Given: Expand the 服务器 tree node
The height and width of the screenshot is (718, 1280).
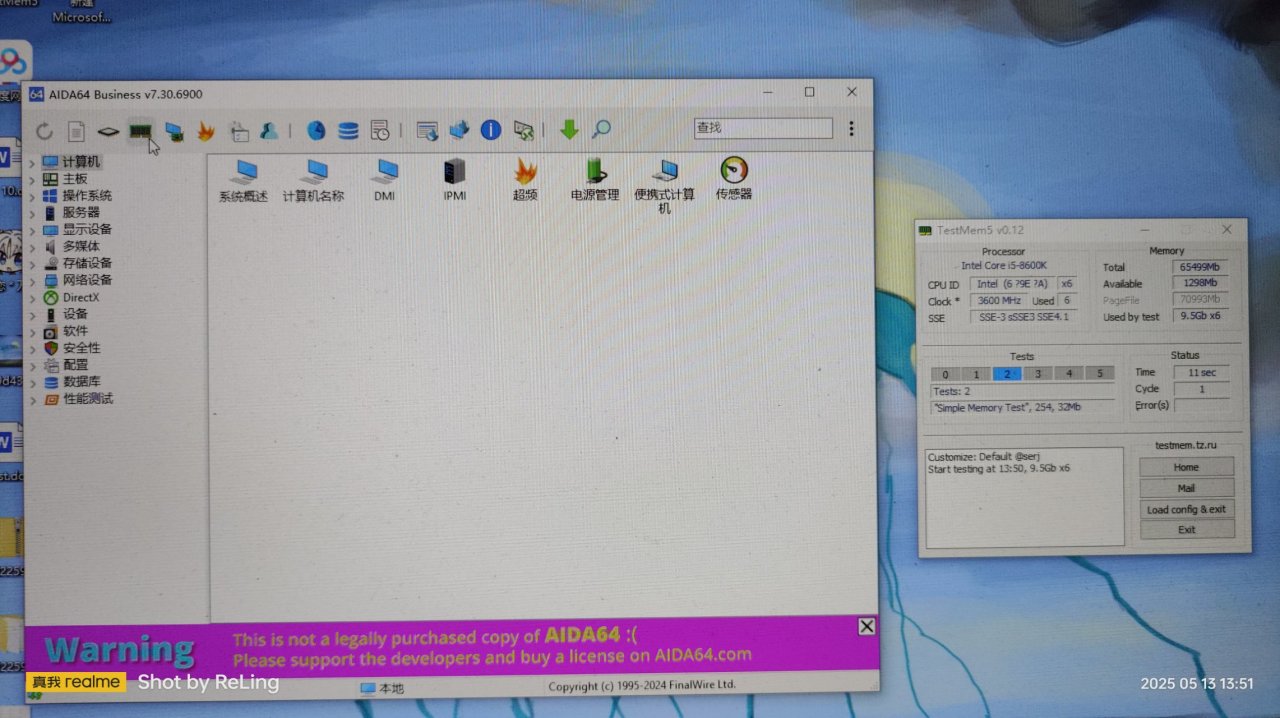Looking at the screenshot, I should point(33,213).
